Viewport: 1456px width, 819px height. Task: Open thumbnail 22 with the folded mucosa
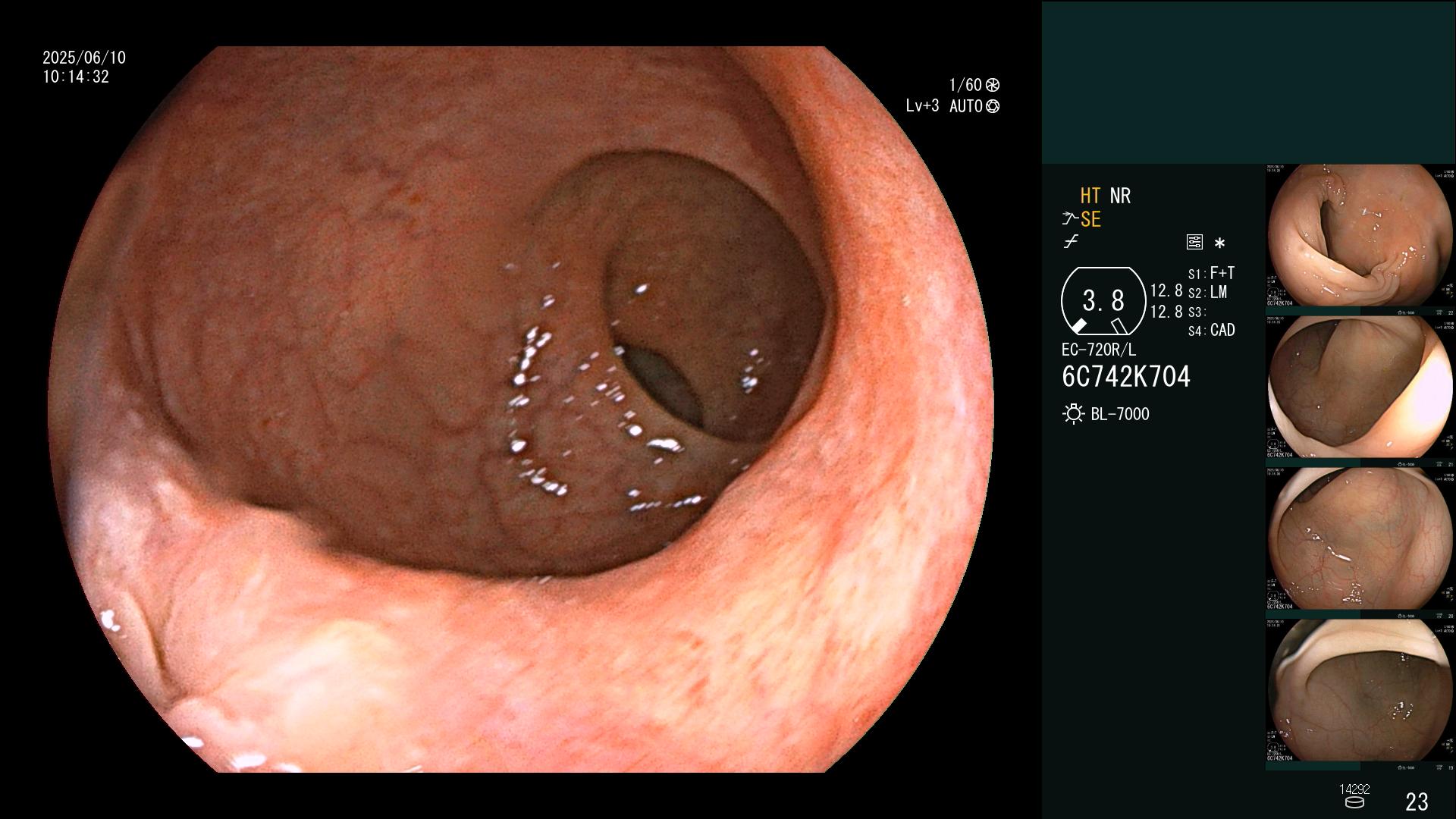(1360, 235)
